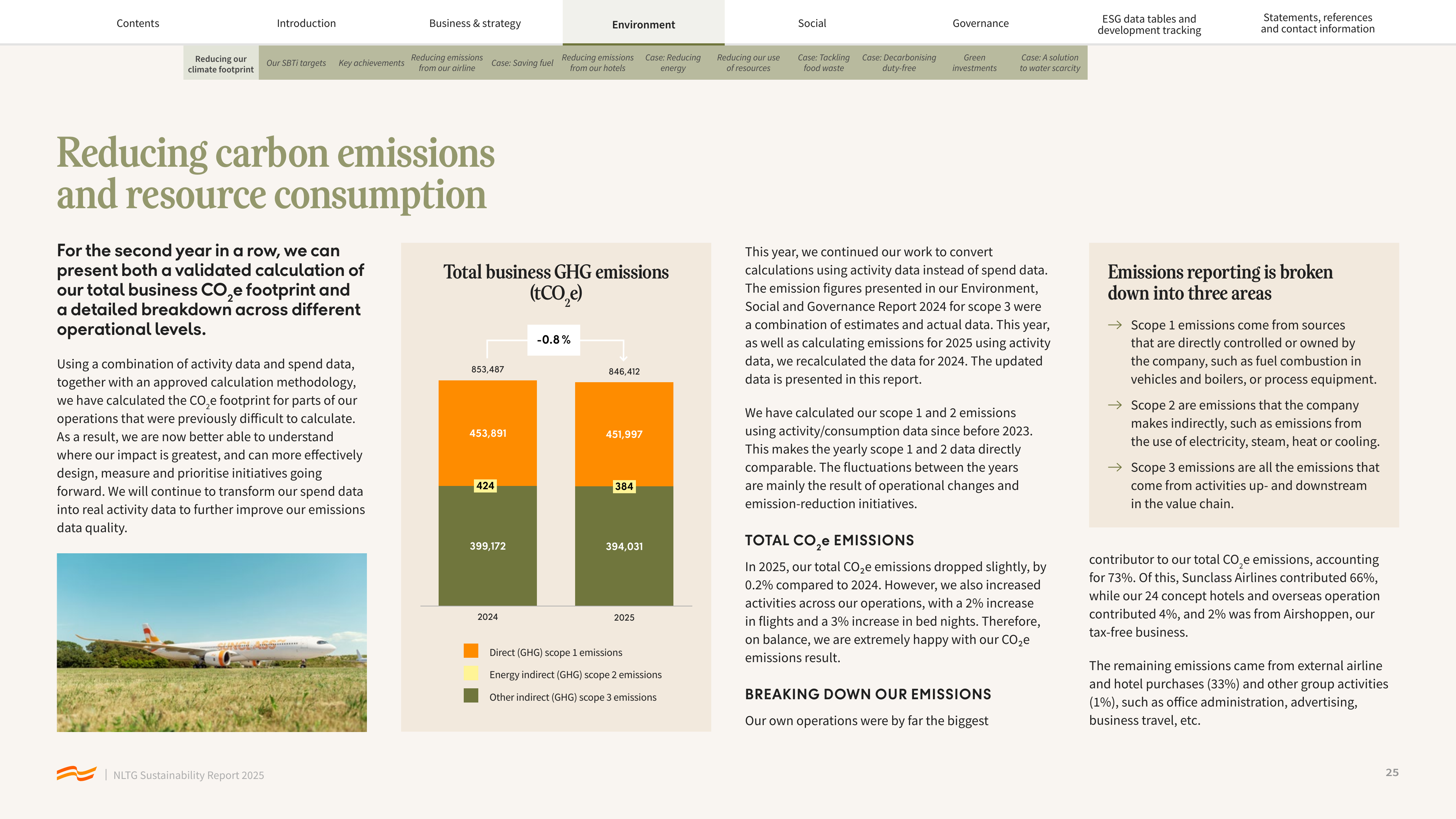
Task: Open Case: Reducing energy
Action: point(673,63)
